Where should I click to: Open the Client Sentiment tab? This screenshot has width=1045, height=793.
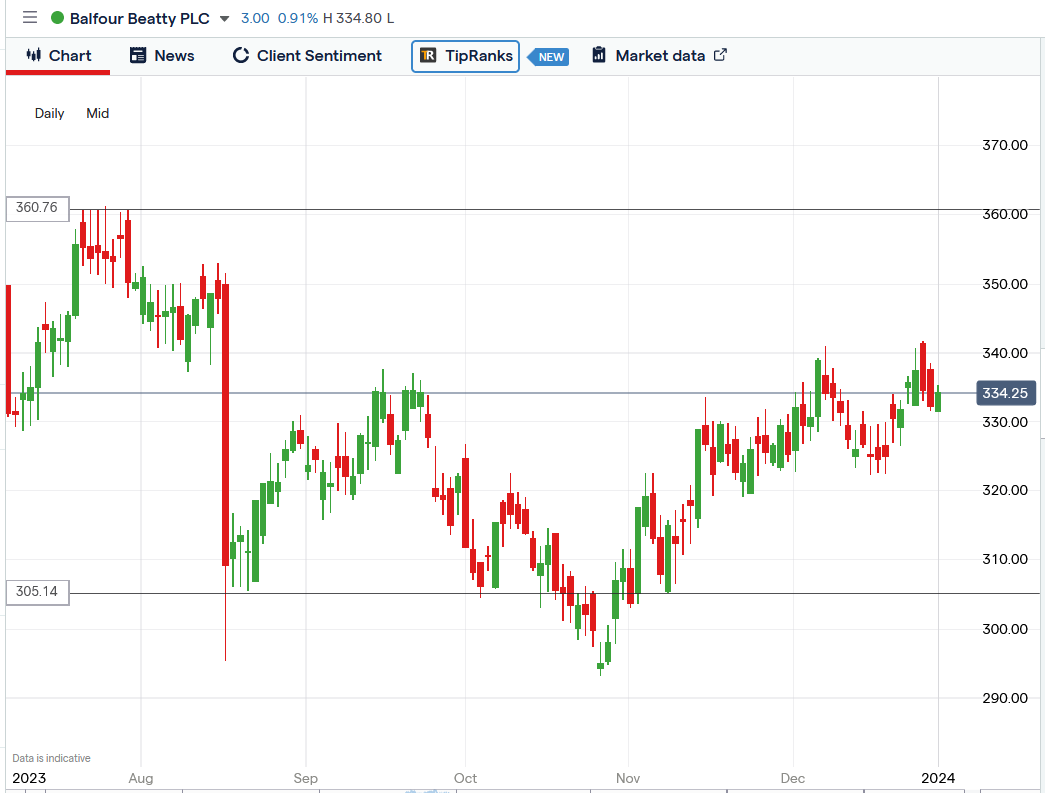tap(307, 56)
